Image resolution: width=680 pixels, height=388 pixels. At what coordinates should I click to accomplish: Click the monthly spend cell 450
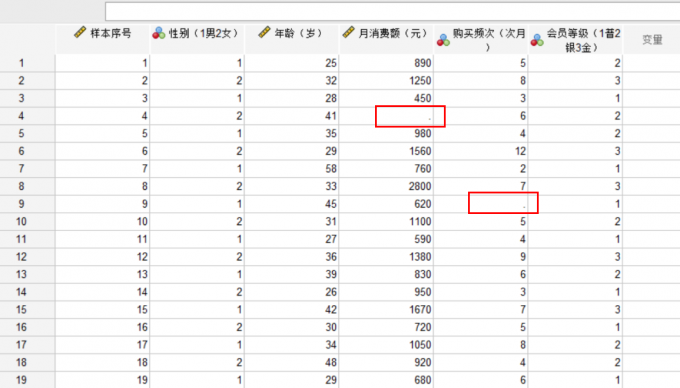[x=386, y=98]
